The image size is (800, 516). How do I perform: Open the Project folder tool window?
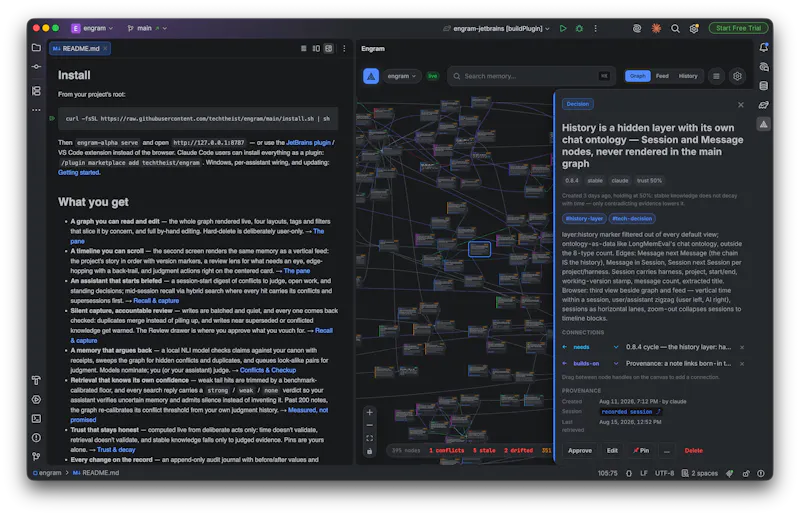(x=36, y=47)
